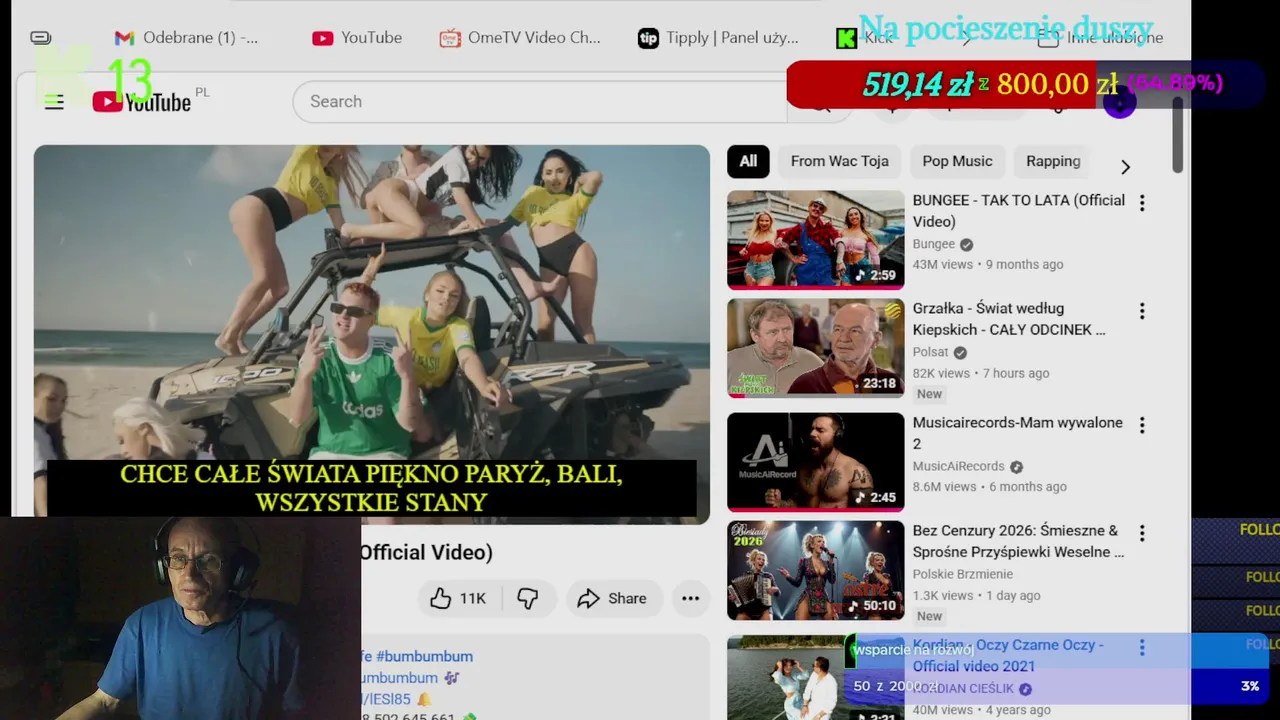Open the OmeTV Video Chat bookmark

pyautogui.click(x=520, y=38)
